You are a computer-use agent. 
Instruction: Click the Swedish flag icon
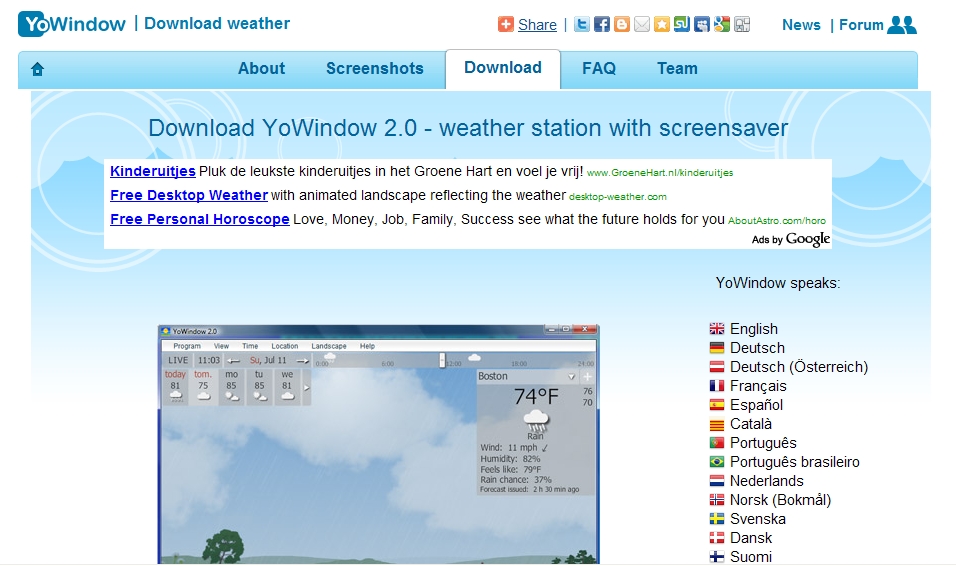click(717, 518)
